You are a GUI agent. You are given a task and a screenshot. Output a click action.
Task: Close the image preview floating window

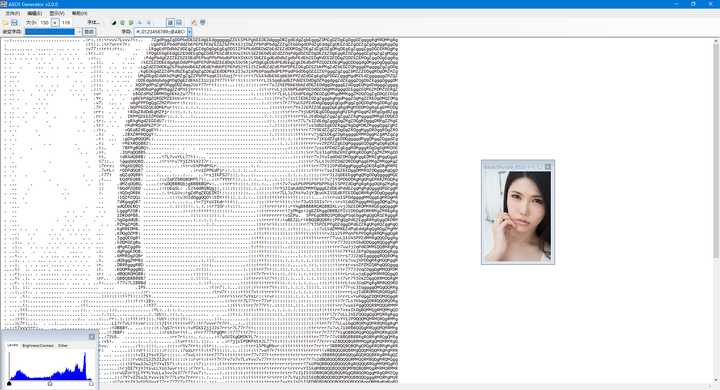[547, 167]
